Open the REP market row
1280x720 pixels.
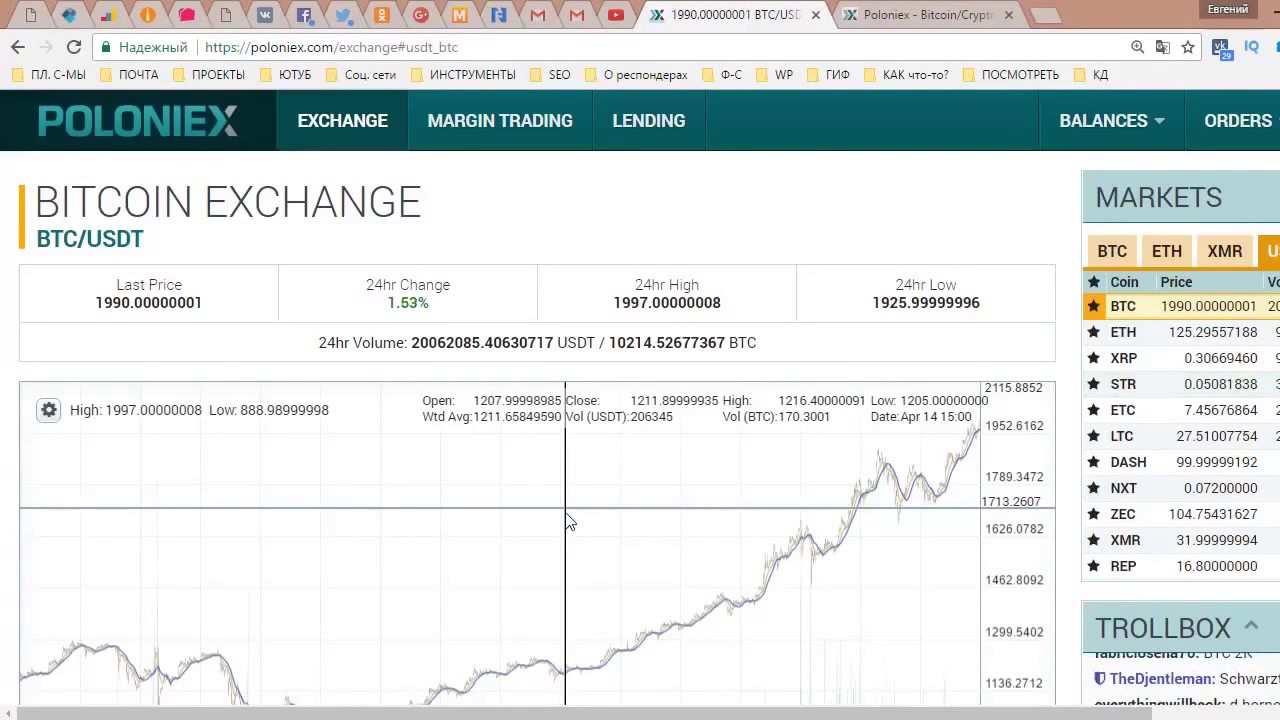[x=1181, y=566]
